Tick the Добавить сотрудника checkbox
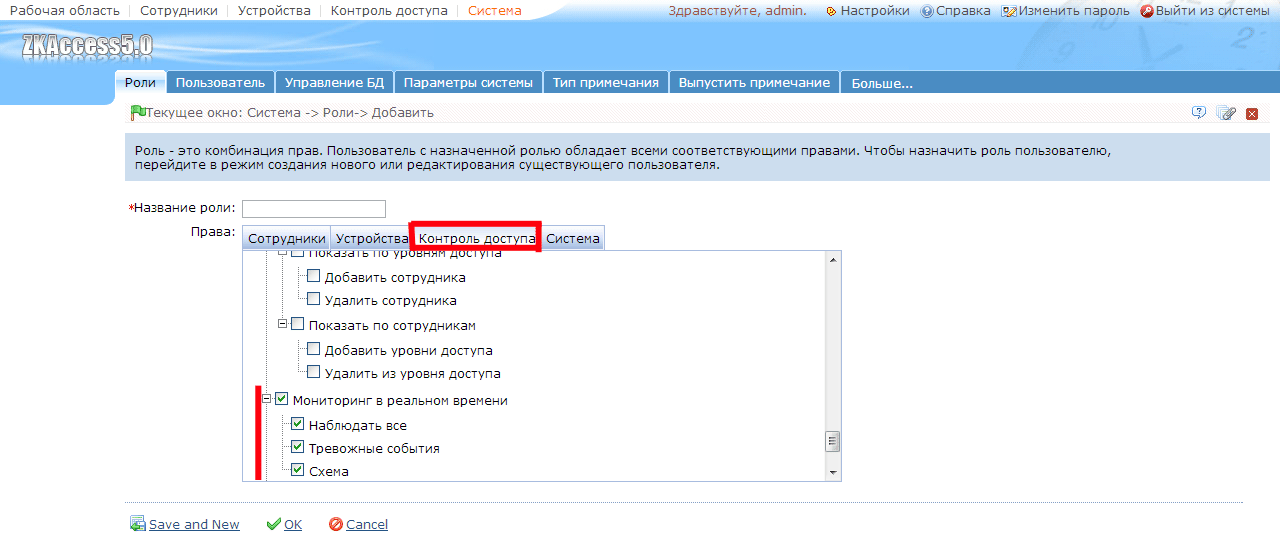 (314, 276)
